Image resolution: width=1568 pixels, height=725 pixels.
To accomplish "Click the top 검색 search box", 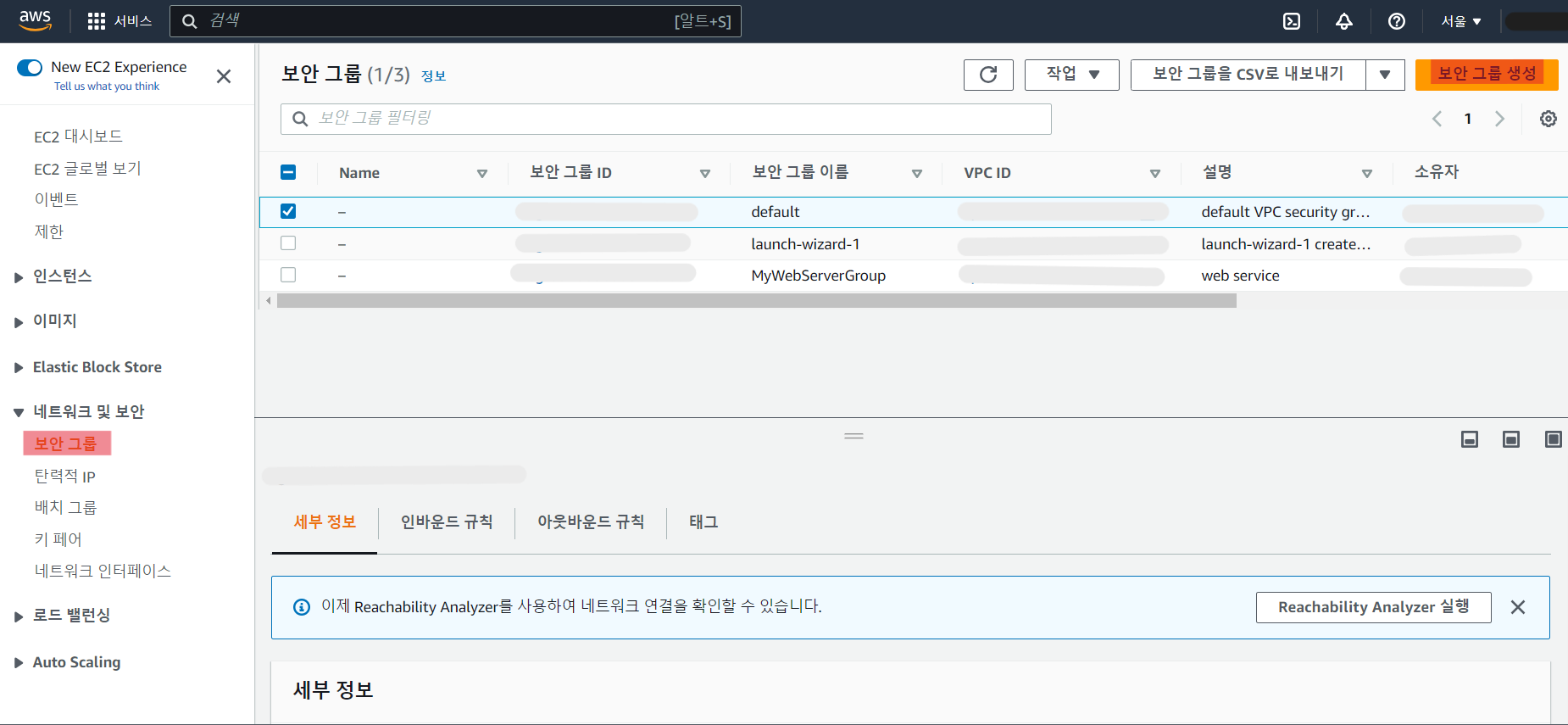I will (x=455, y=21).
